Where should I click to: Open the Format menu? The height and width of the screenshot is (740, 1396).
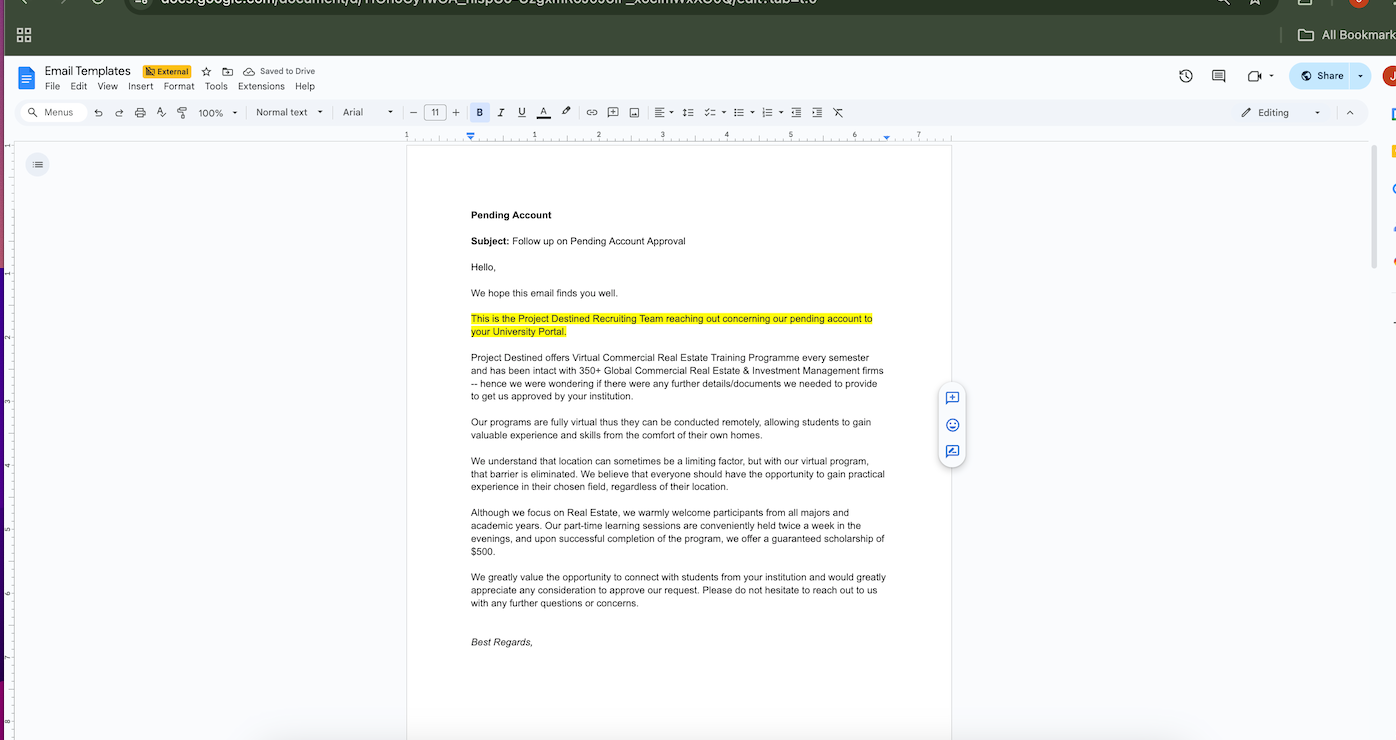click(x=179, y=87)
